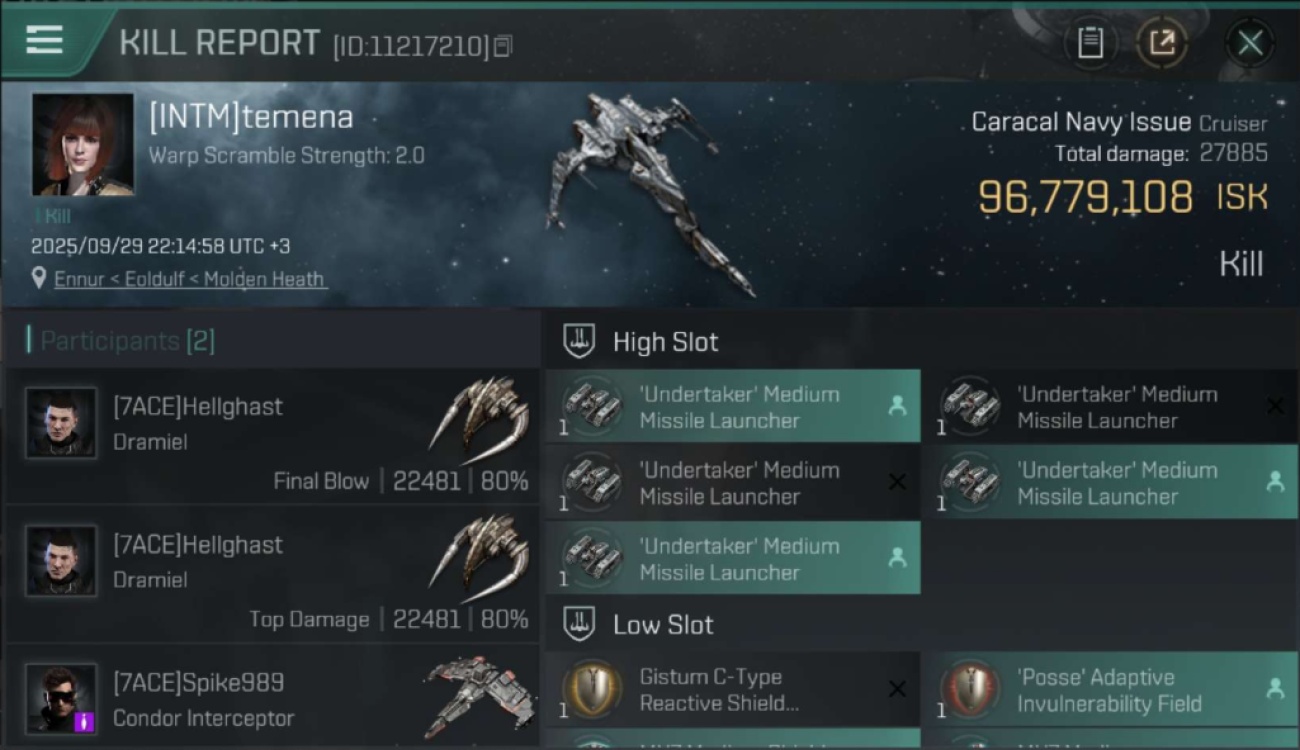Click the Low Slot section icon

coord(579,625)
